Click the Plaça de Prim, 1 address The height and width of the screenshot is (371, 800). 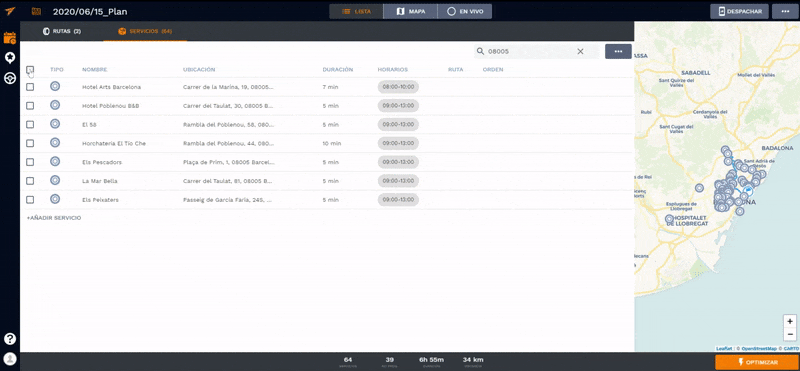coord(229,162)
